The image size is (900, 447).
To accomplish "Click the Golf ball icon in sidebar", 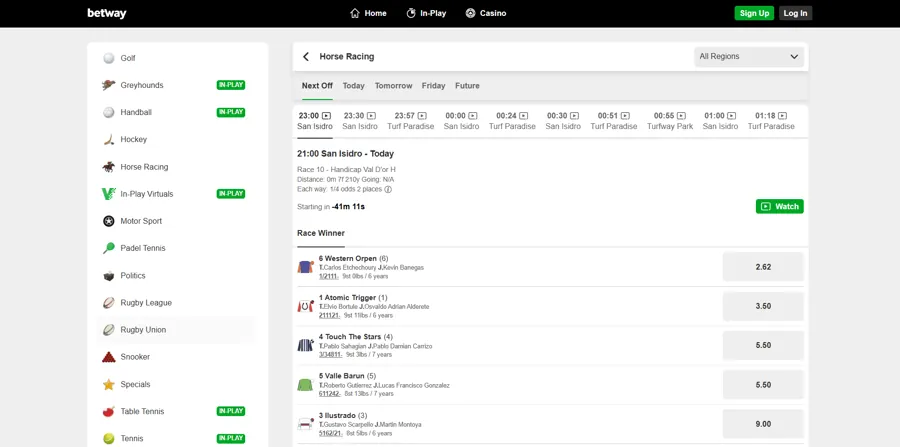I will (x=108, y=58).
